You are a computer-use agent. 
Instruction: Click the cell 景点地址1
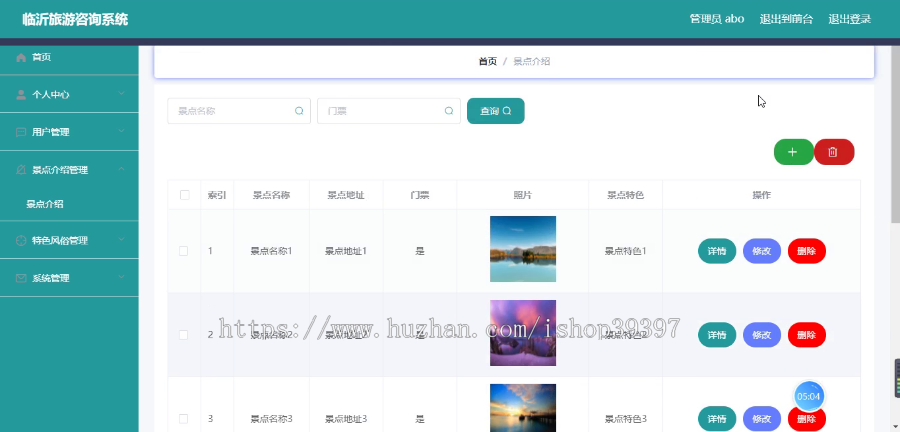click(x=346, y=251)
